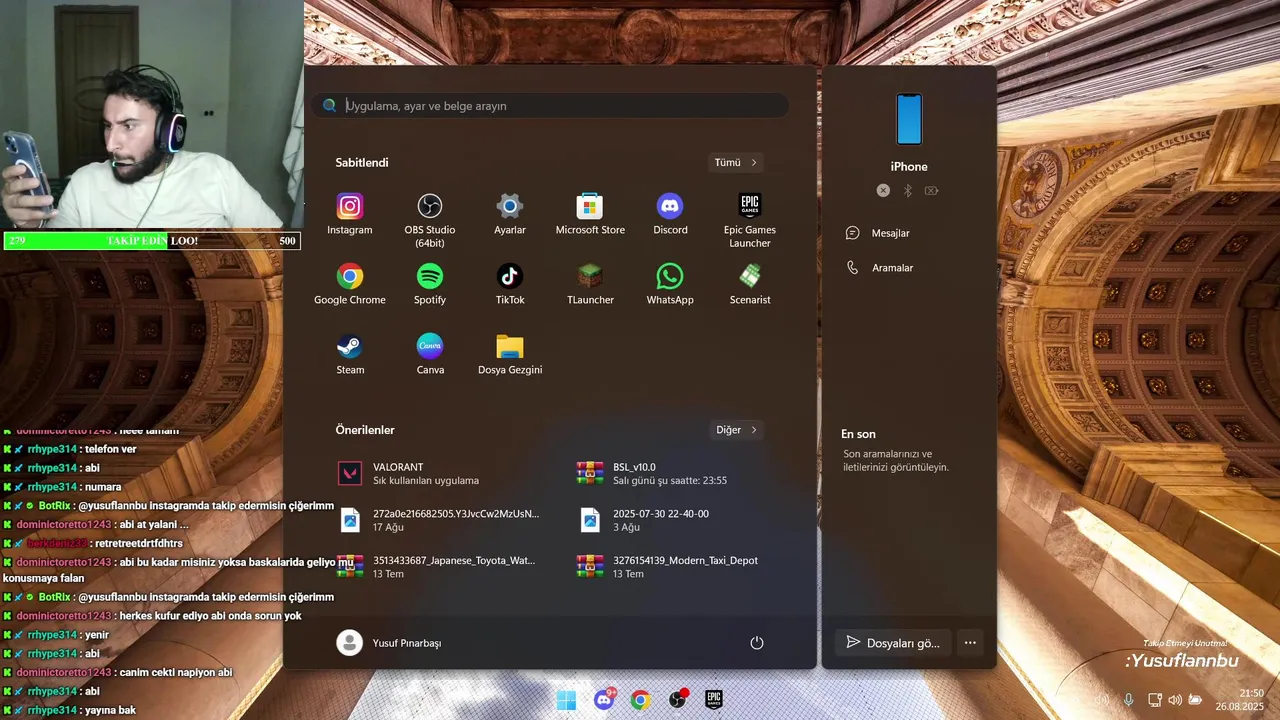Click the microphone icon in system tray
The image size is (1280, 720).
[x=1129, y=700]
